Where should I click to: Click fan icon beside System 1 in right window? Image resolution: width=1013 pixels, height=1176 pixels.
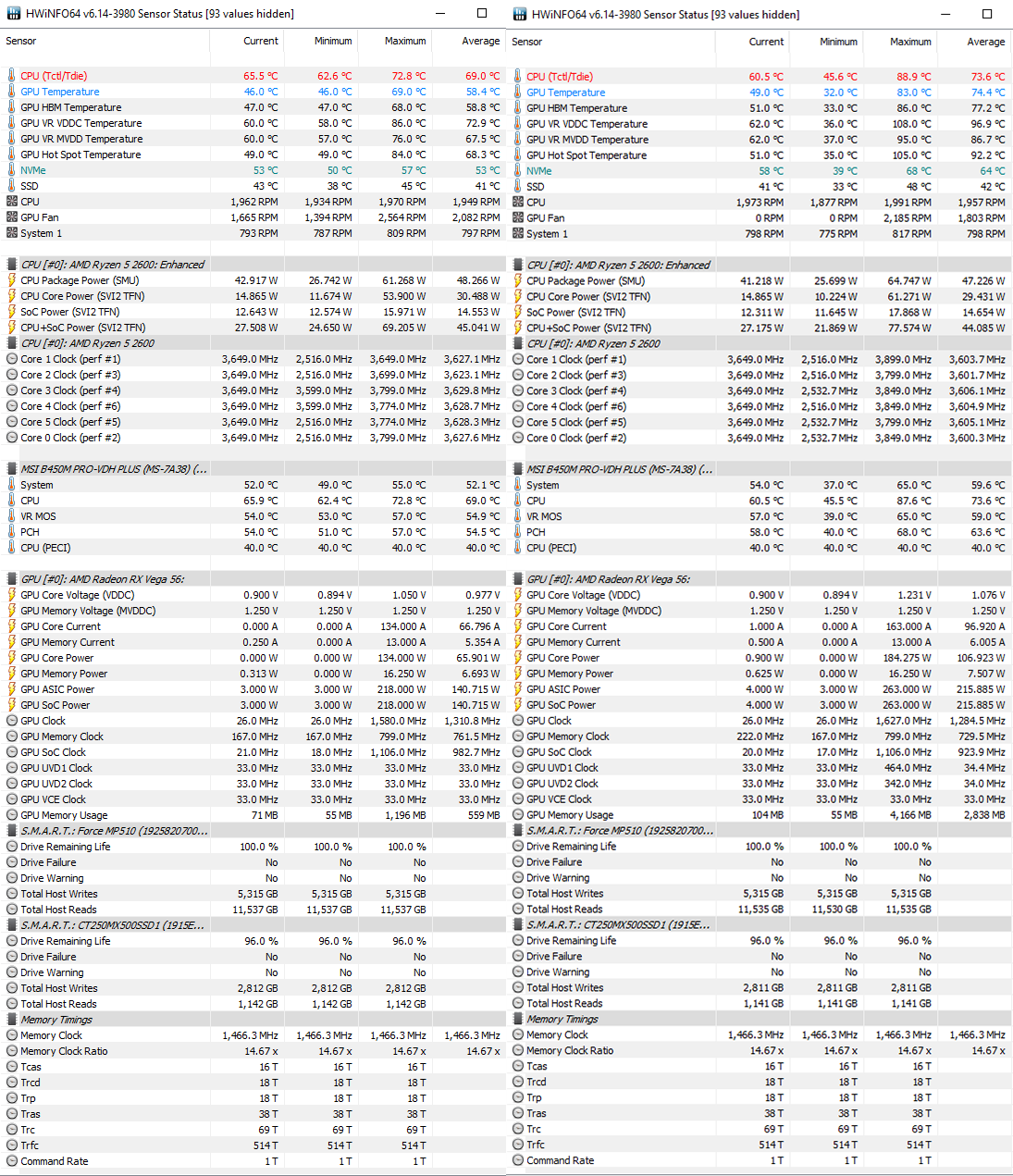click(518, 234)
